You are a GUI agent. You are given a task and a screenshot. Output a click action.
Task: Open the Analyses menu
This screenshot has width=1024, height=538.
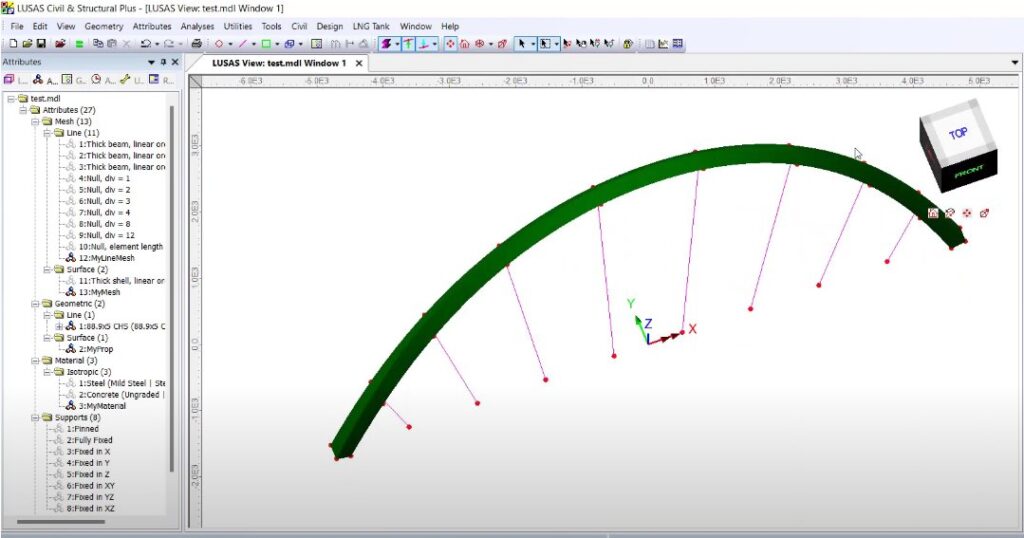click(197, 26)
